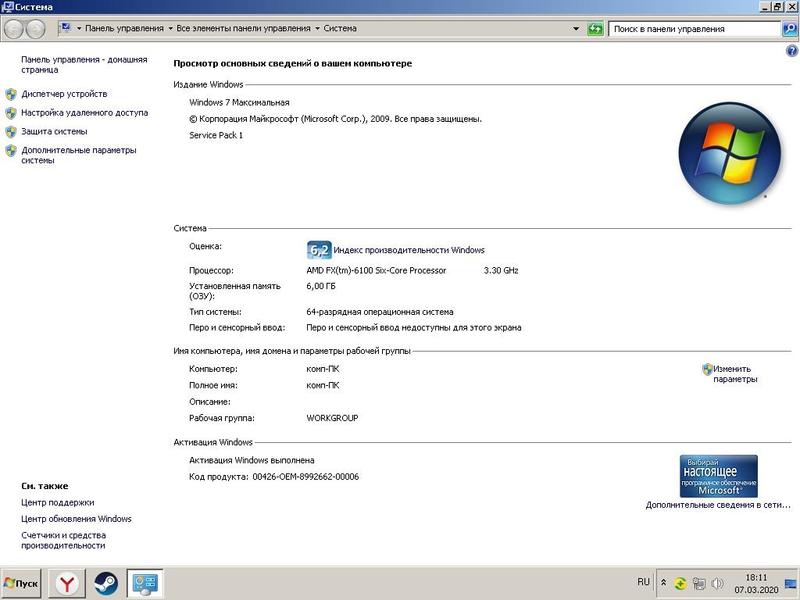Click the Back navigation arrow button
The width and height of the screenshot is (800, 600).
click(14, 29)
